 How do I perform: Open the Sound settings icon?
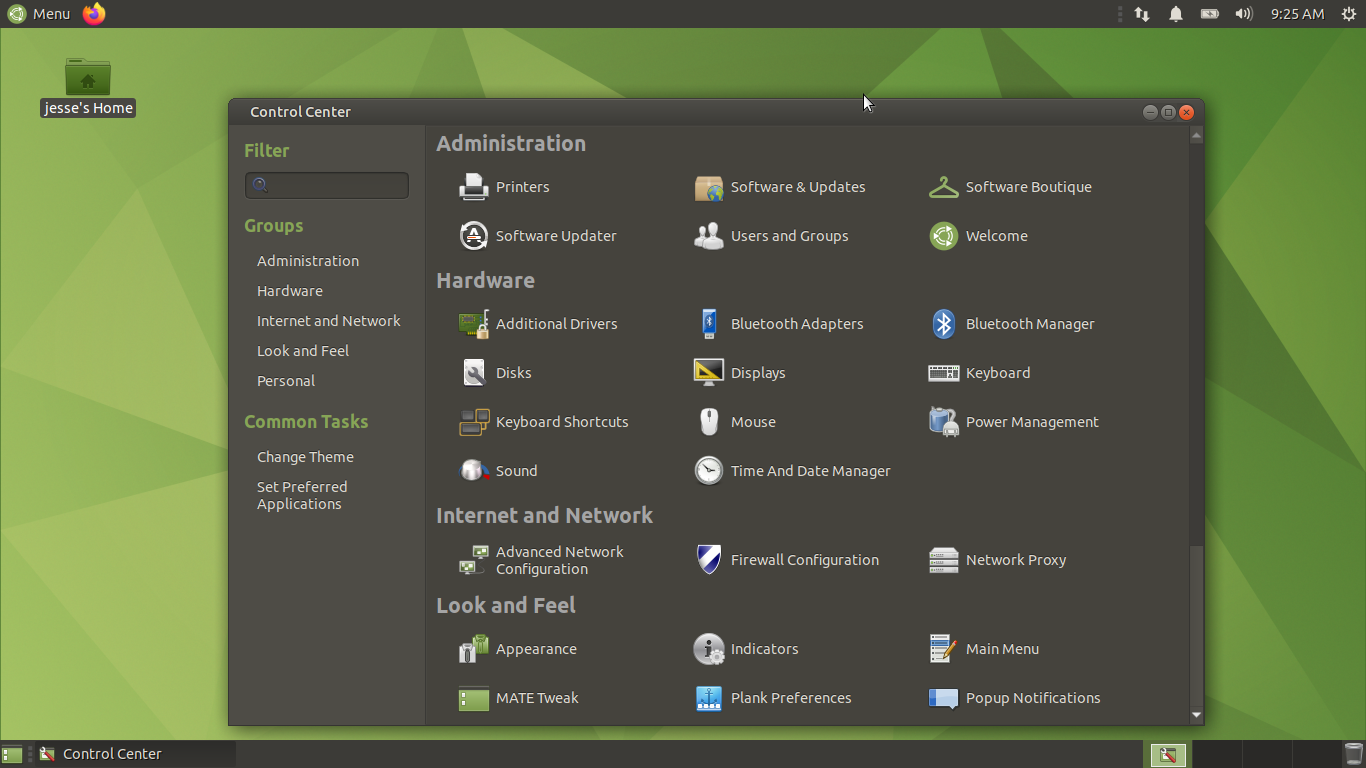(x=473, y=471)
